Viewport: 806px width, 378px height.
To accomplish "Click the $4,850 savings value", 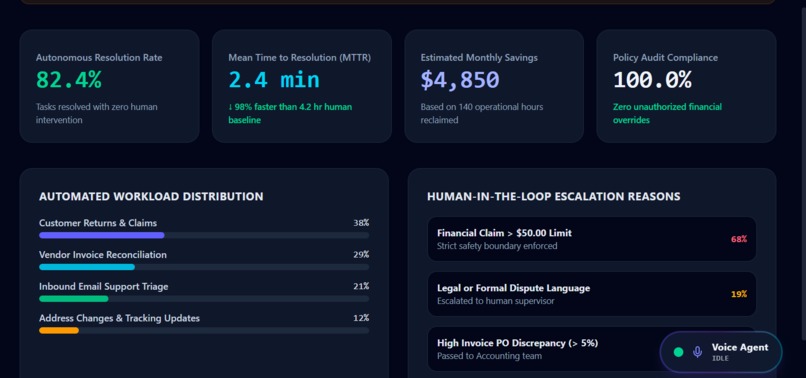I will [460, 80].
